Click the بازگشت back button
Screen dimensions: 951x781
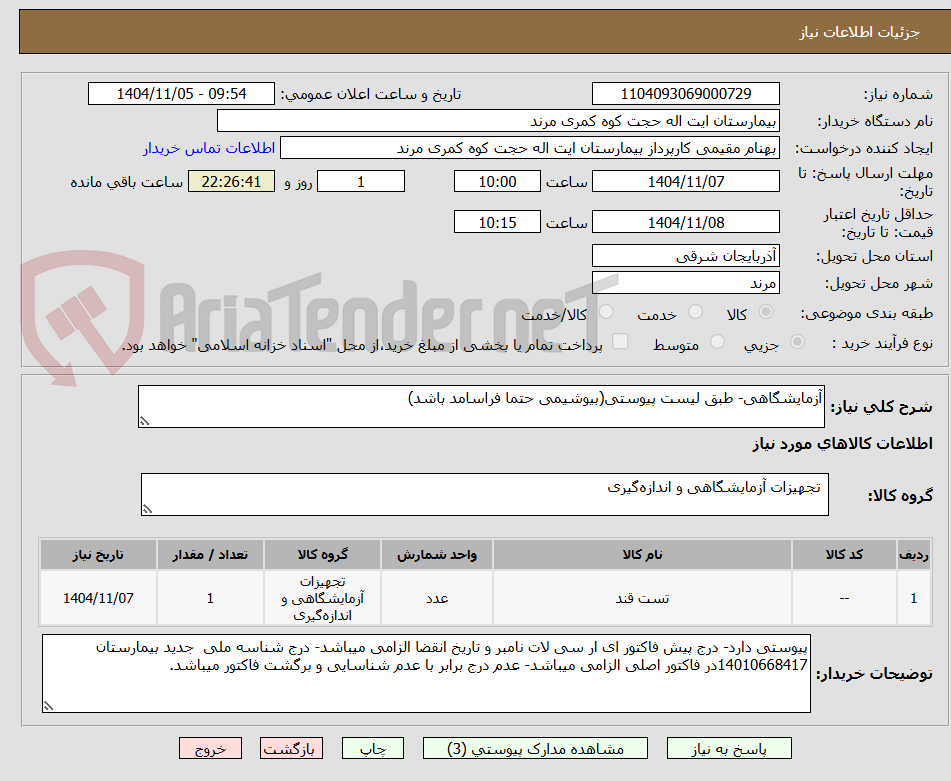(291, 747)
